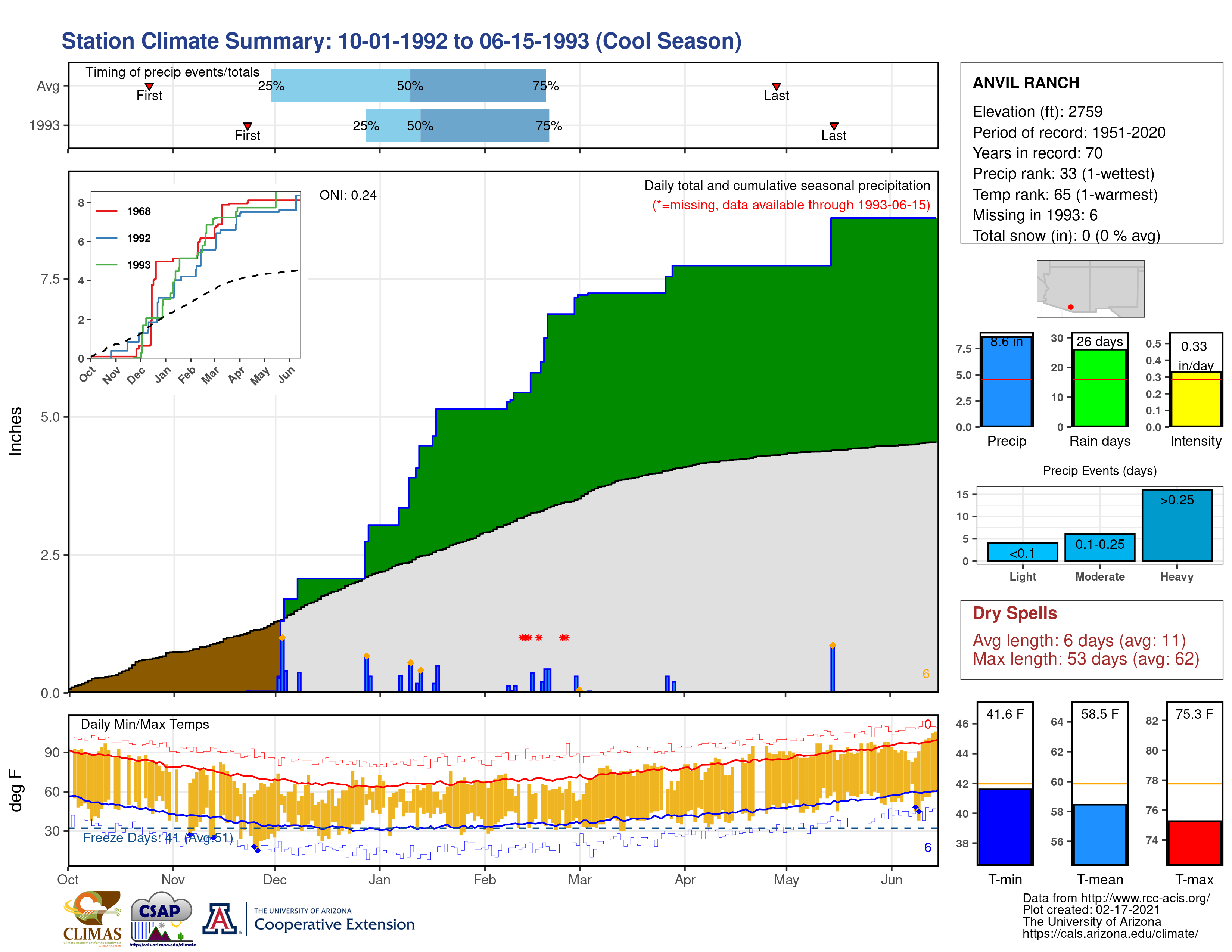Click the blue '6' count in temperature panel
Viewport: 1232px width, 952px height.
(x=927, y=848)
